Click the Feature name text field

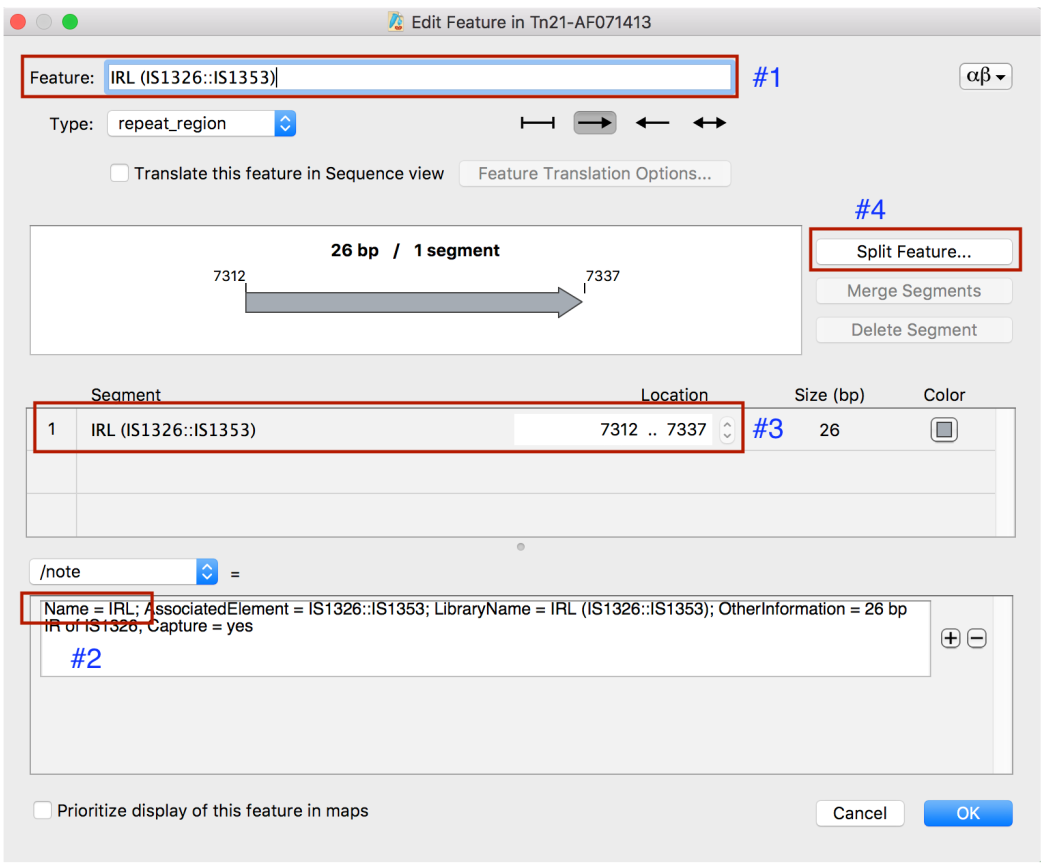tap(420, 78)
